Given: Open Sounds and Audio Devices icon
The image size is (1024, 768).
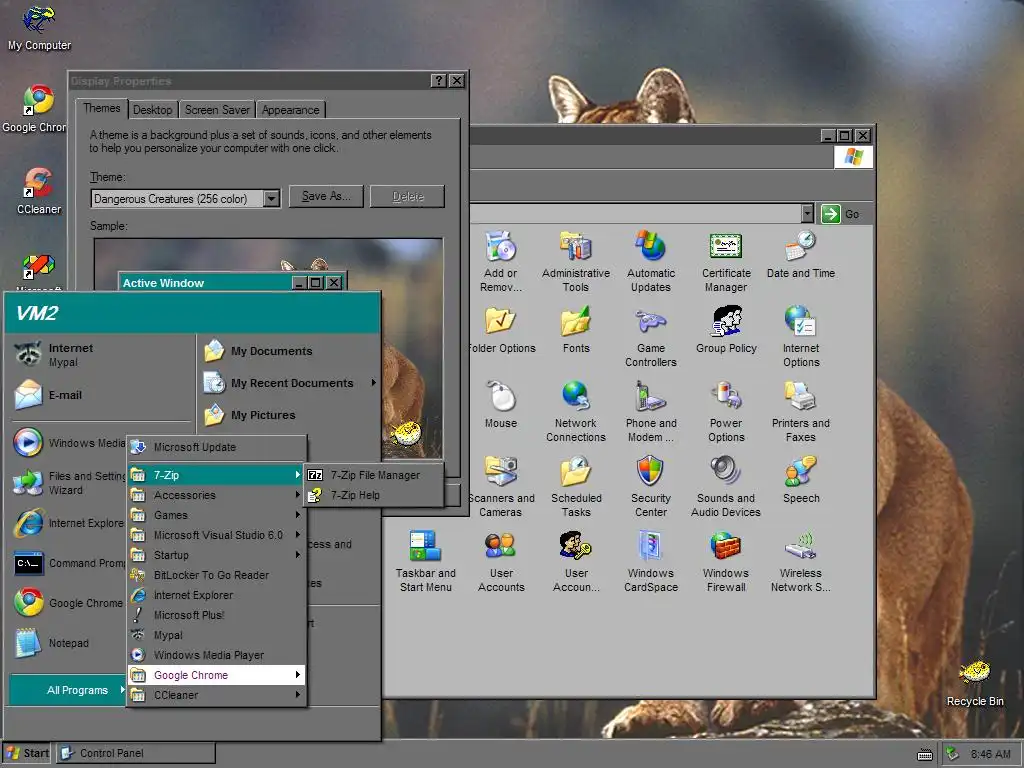Looking at the screenshot, I should click(726, 487).
